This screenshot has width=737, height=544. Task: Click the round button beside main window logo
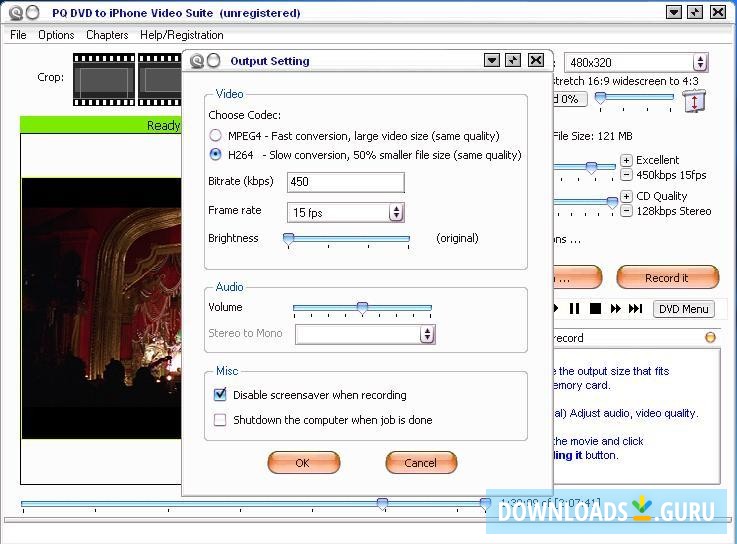pos(32,13)
